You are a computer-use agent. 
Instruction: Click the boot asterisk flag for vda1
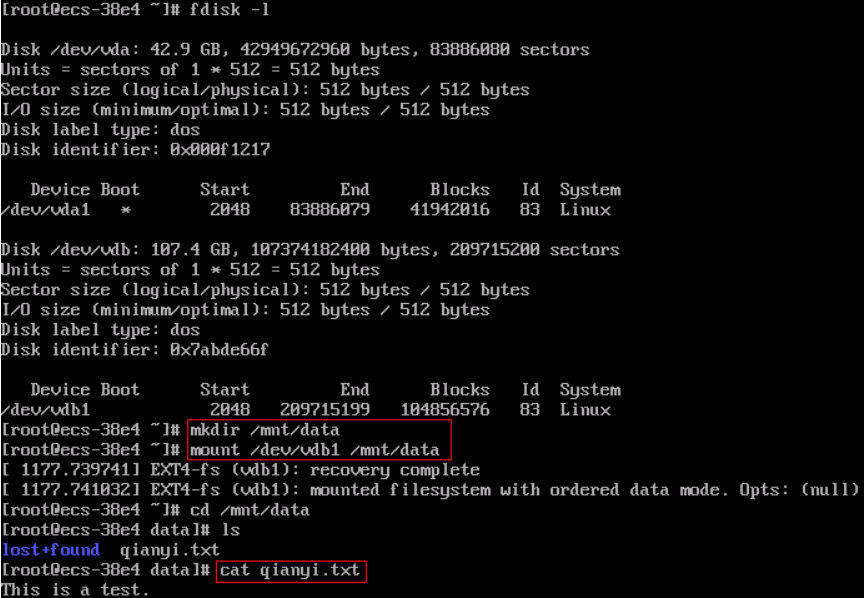125,210
